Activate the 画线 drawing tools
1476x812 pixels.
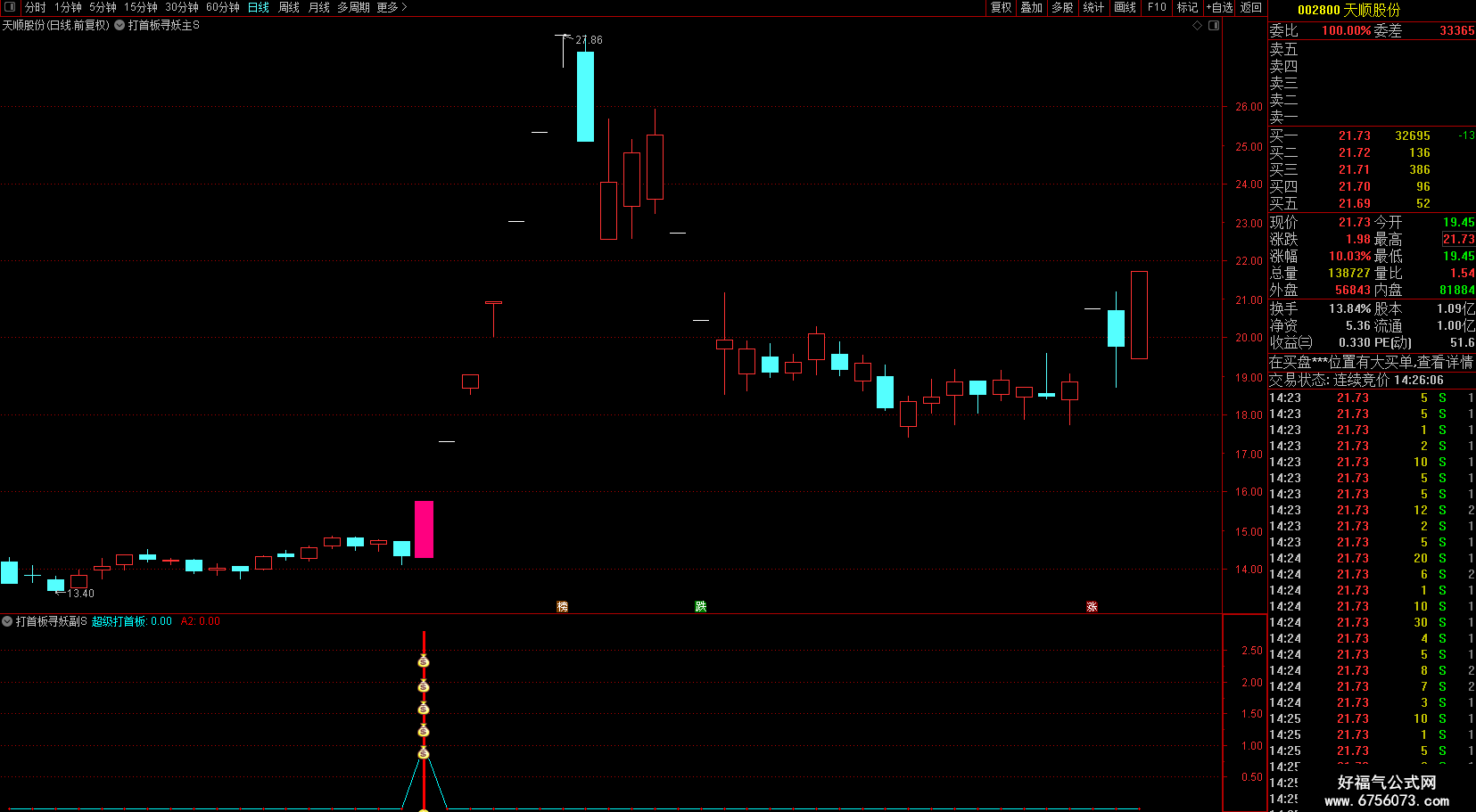1126,7
